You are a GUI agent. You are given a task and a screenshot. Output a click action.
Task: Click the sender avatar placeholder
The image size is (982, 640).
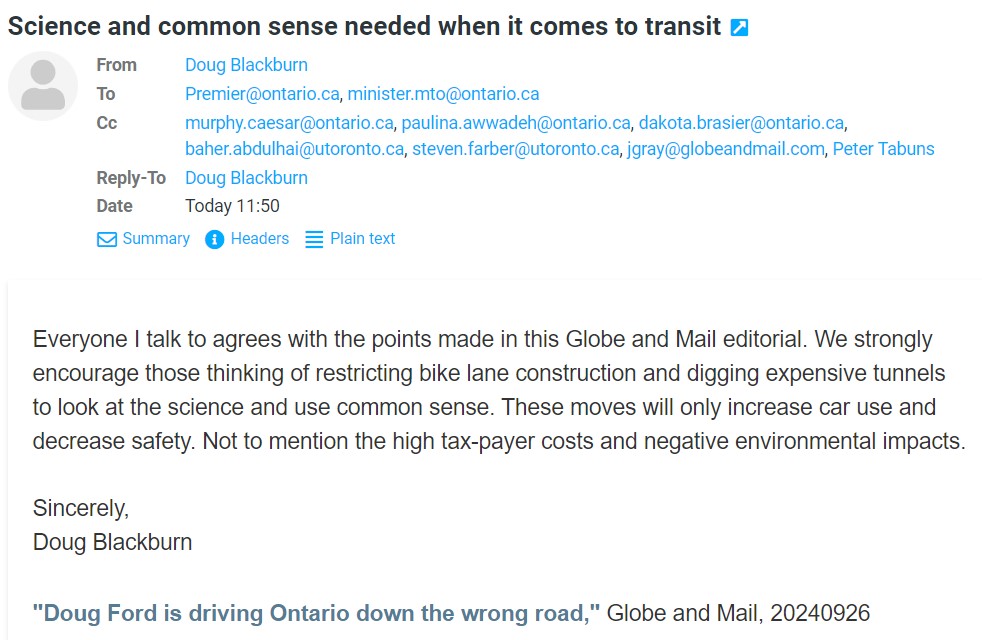tap(43, 87)
